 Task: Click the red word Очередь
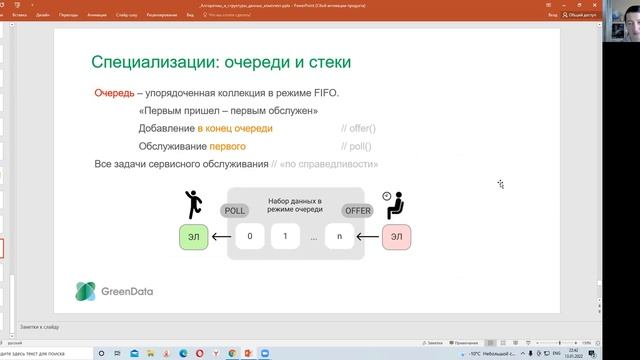114,93
